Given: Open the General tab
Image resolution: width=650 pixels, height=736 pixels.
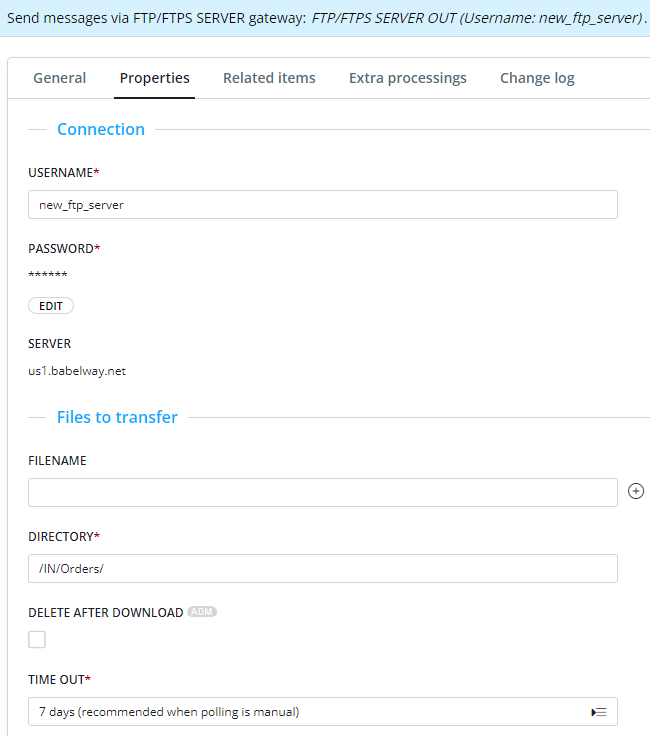Looking at the screenshot, I should pos(60,78).
